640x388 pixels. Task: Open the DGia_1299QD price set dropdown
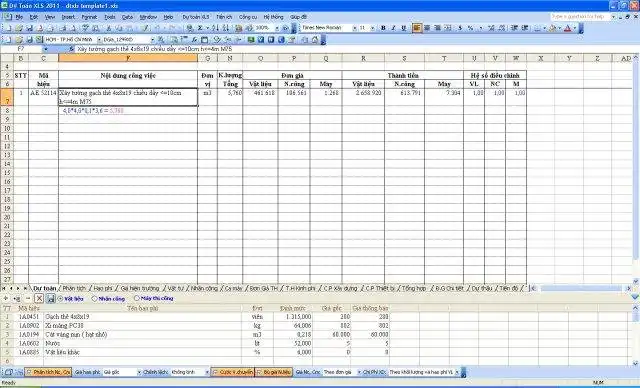click(x=152, y=40)
